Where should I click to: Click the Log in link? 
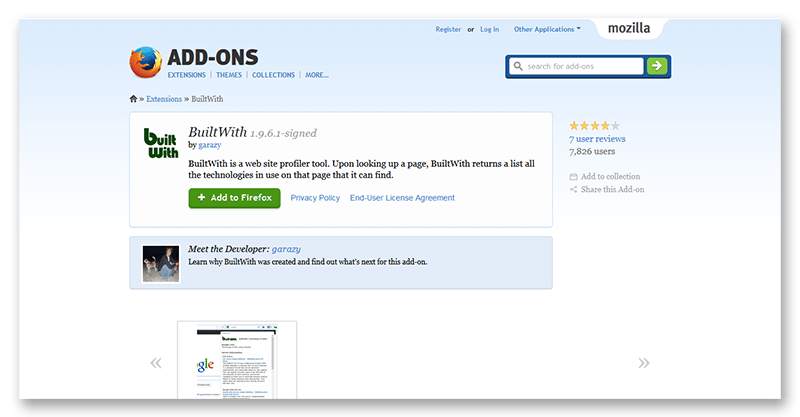[x=489, y=30]
